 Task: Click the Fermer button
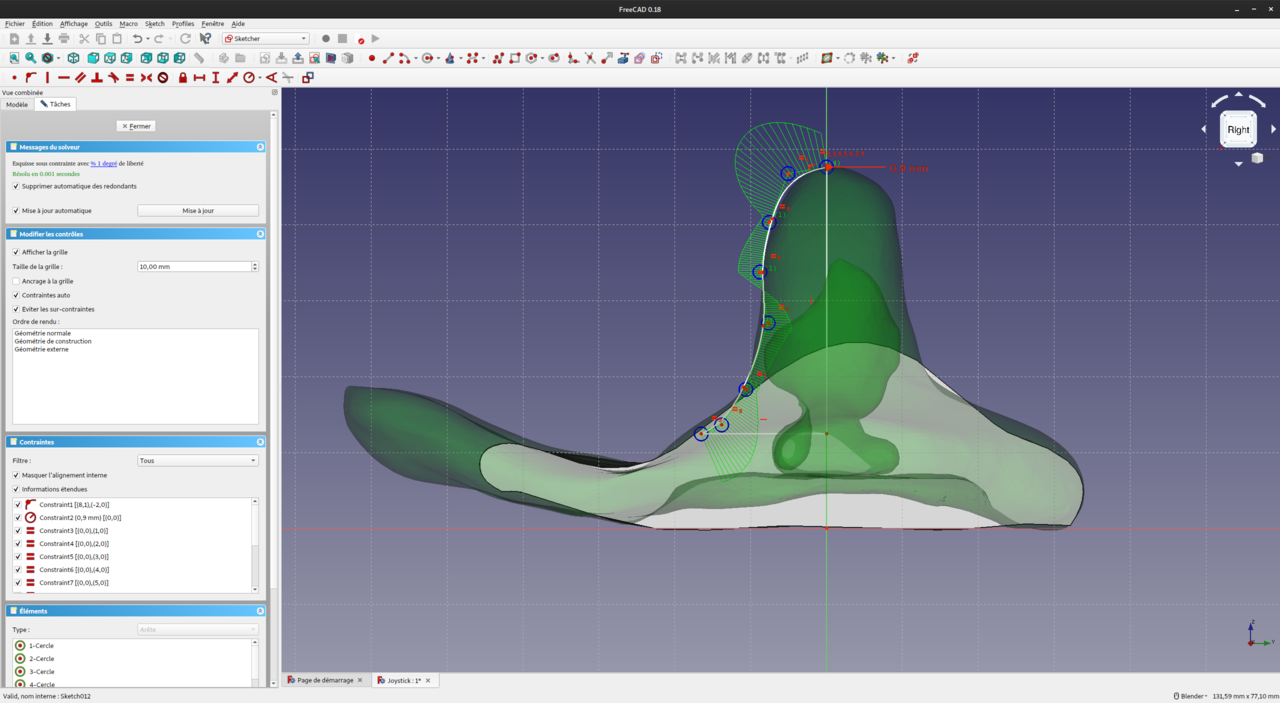[136, 126]
